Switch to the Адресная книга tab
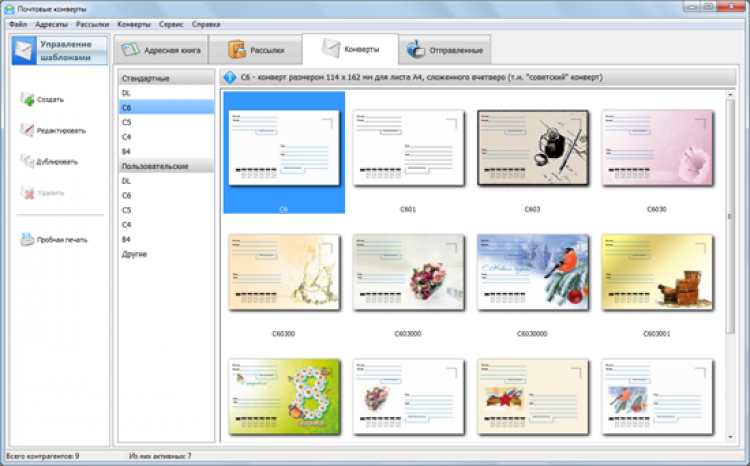The height and width of the screenshot is (466, 750). click(x=161, y=50)
